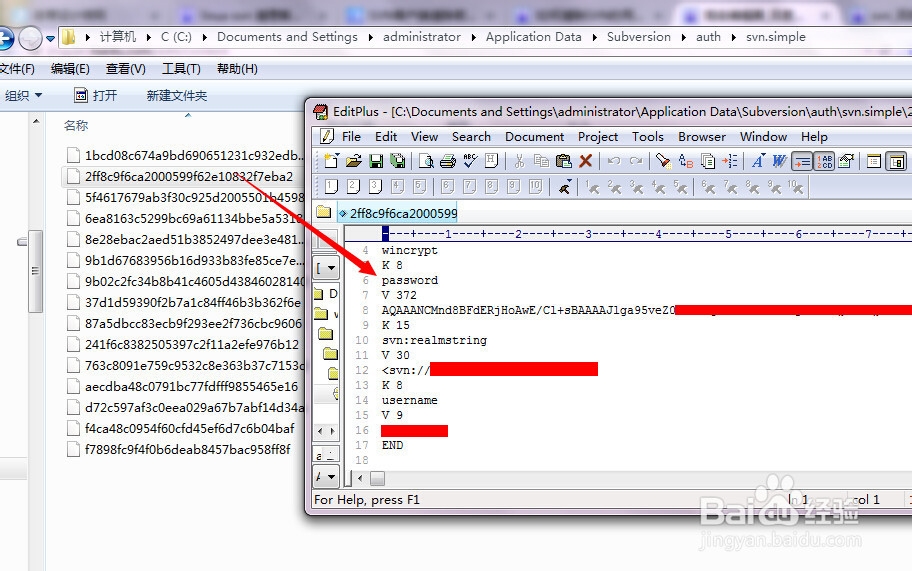Click the Find flashlight icon

663,160
